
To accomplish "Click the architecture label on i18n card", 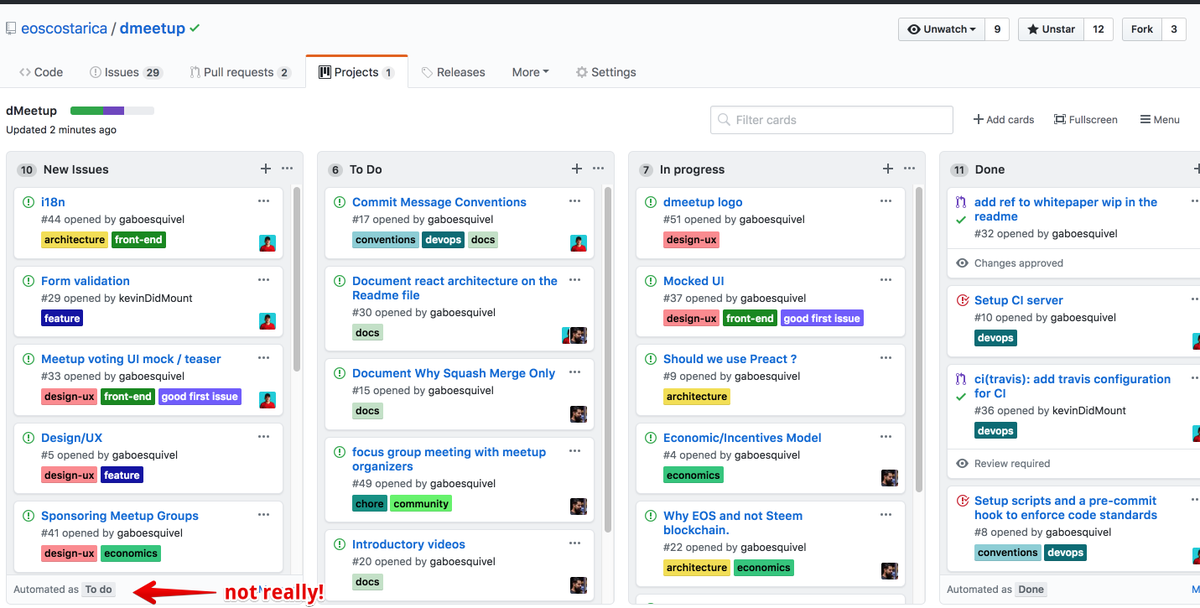I will 75,240.
